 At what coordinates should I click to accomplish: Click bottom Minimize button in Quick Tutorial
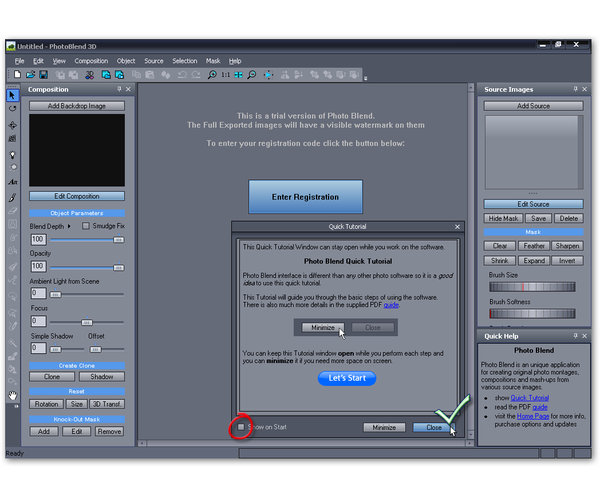(384, 427)
